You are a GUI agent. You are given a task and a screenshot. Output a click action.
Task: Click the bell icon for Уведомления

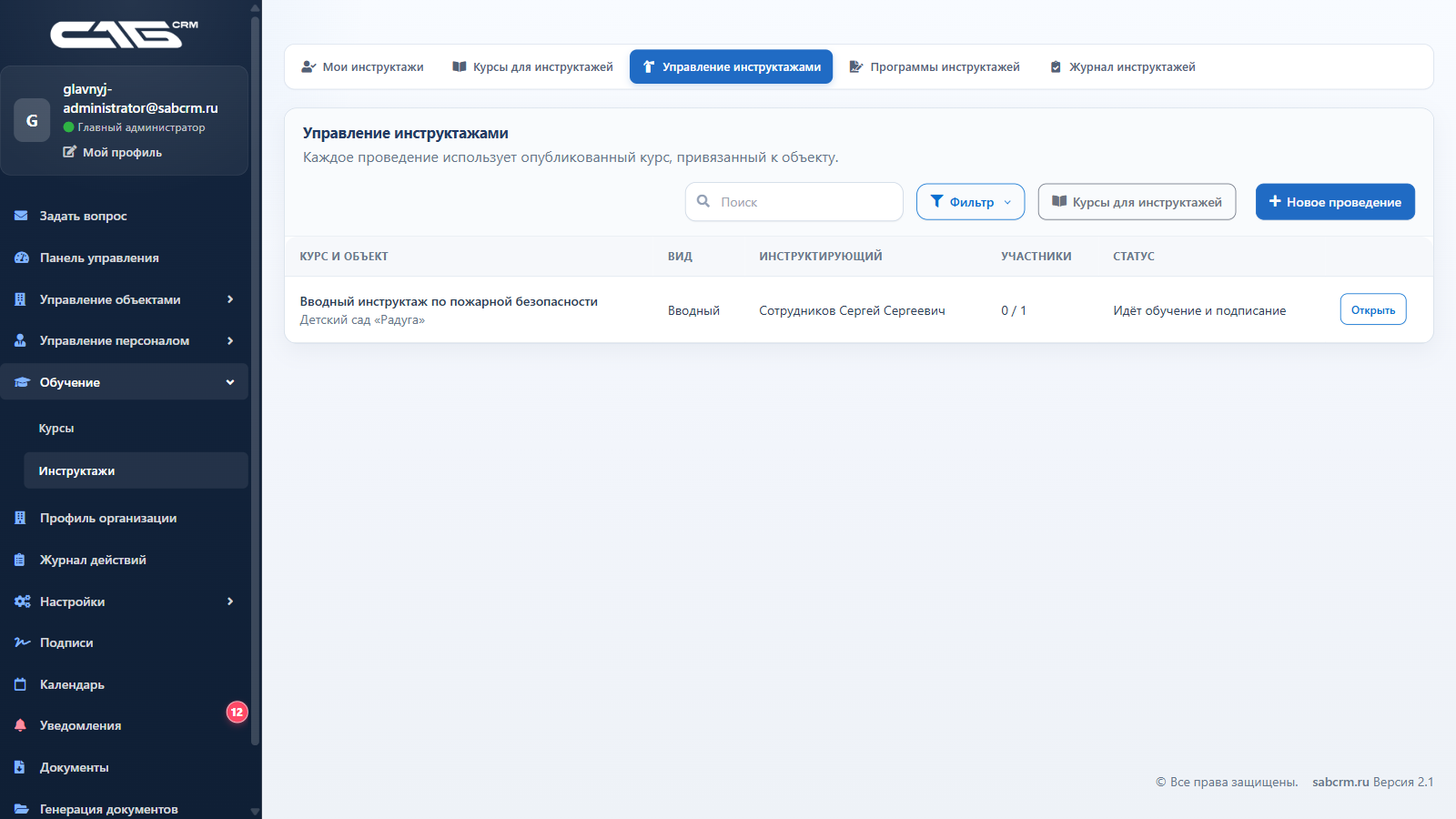20,725
